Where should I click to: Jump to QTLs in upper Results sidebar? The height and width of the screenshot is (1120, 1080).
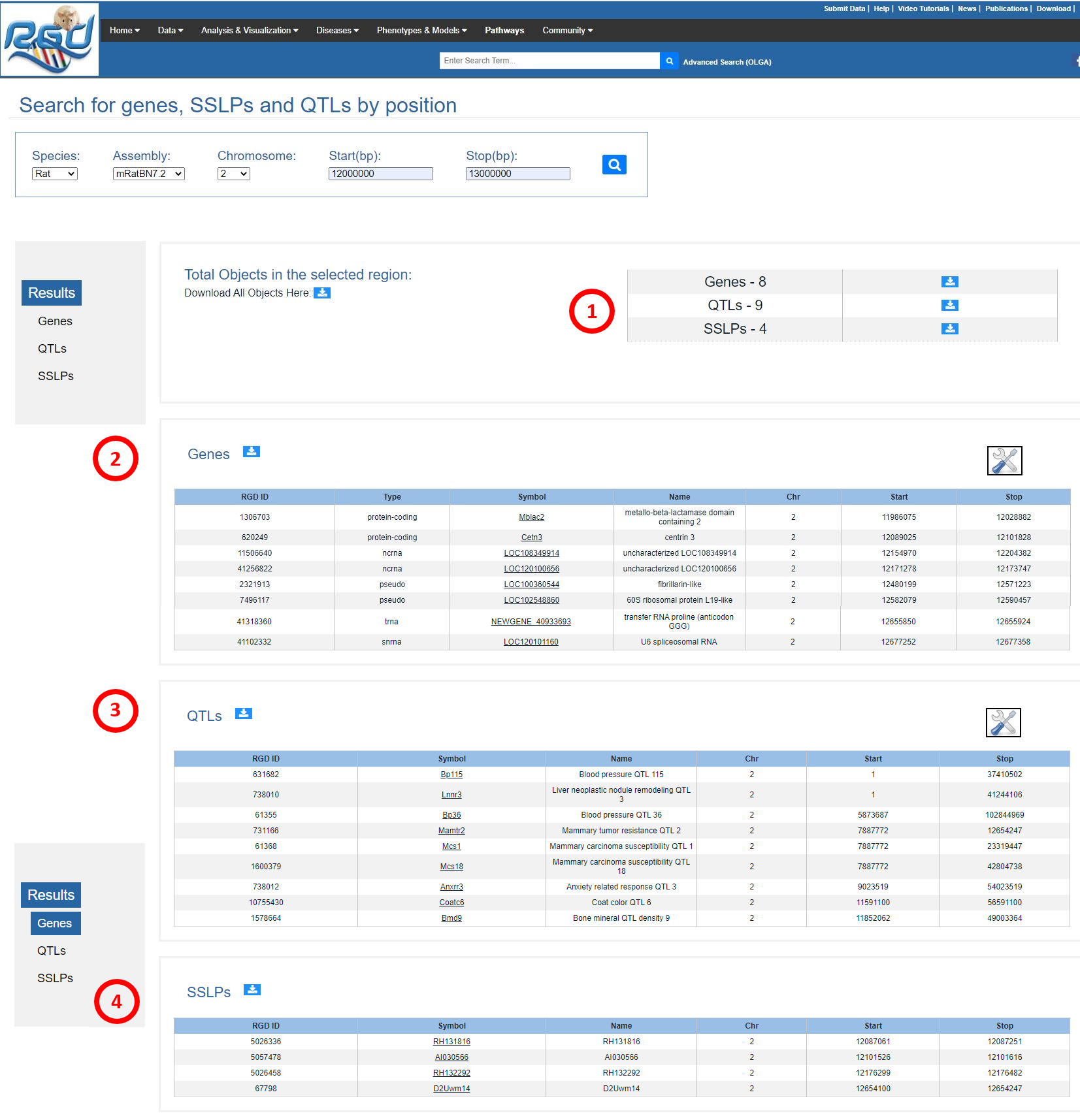[52, 349]
